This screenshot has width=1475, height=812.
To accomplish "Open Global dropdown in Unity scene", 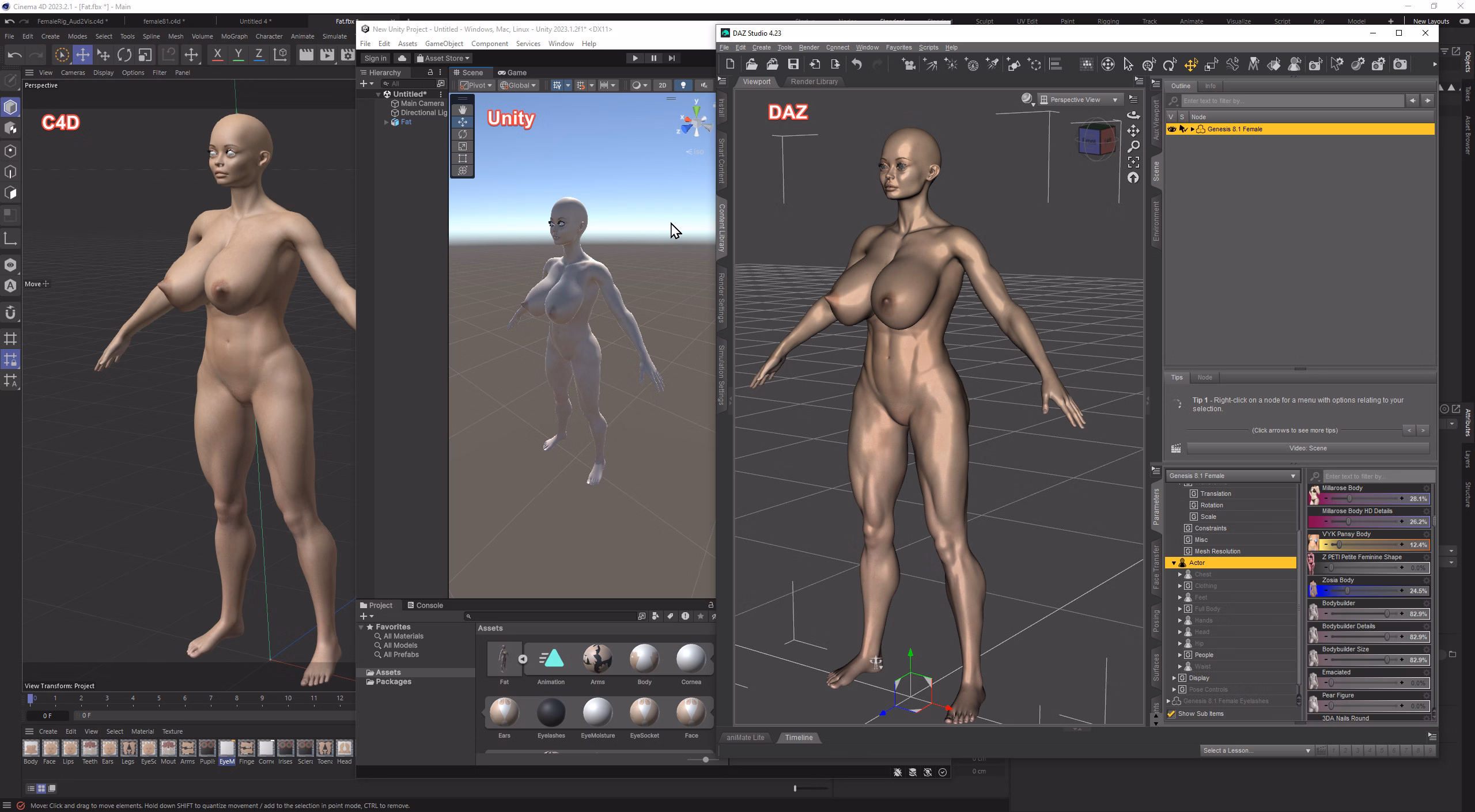I will tap(518, 85).
